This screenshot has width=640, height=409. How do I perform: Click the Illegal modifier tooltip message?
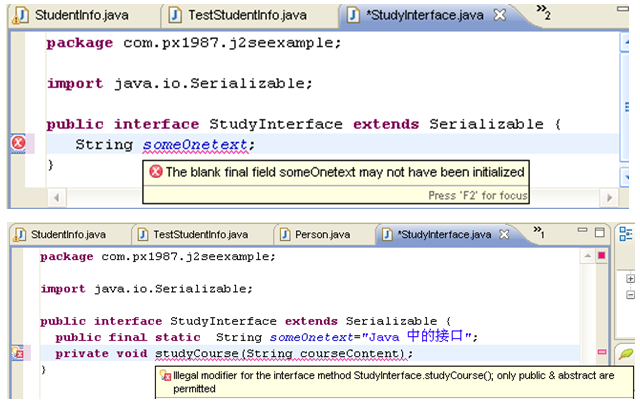click(393, 382)
